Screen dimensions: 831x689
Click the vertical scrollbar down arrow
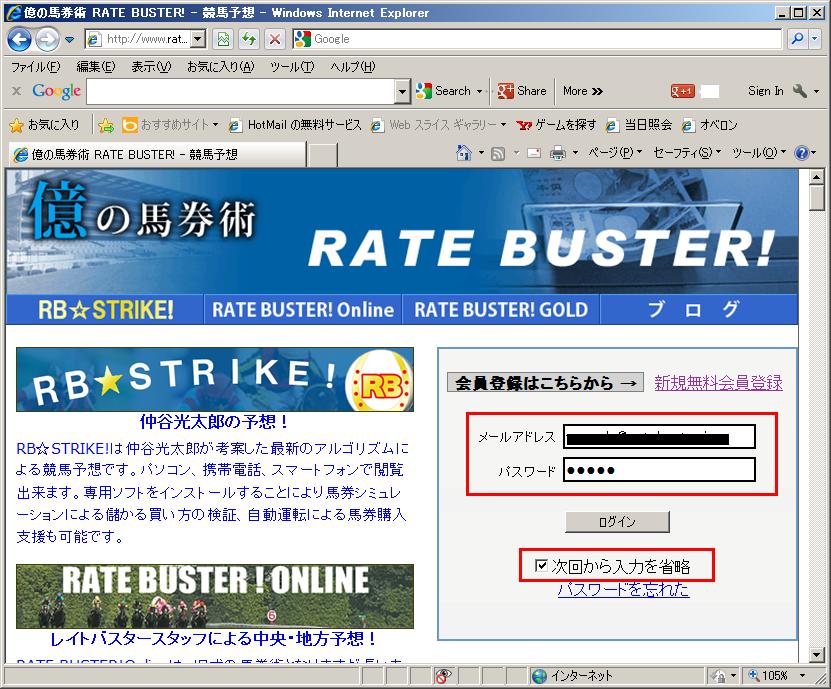click(x=817, y=656)
